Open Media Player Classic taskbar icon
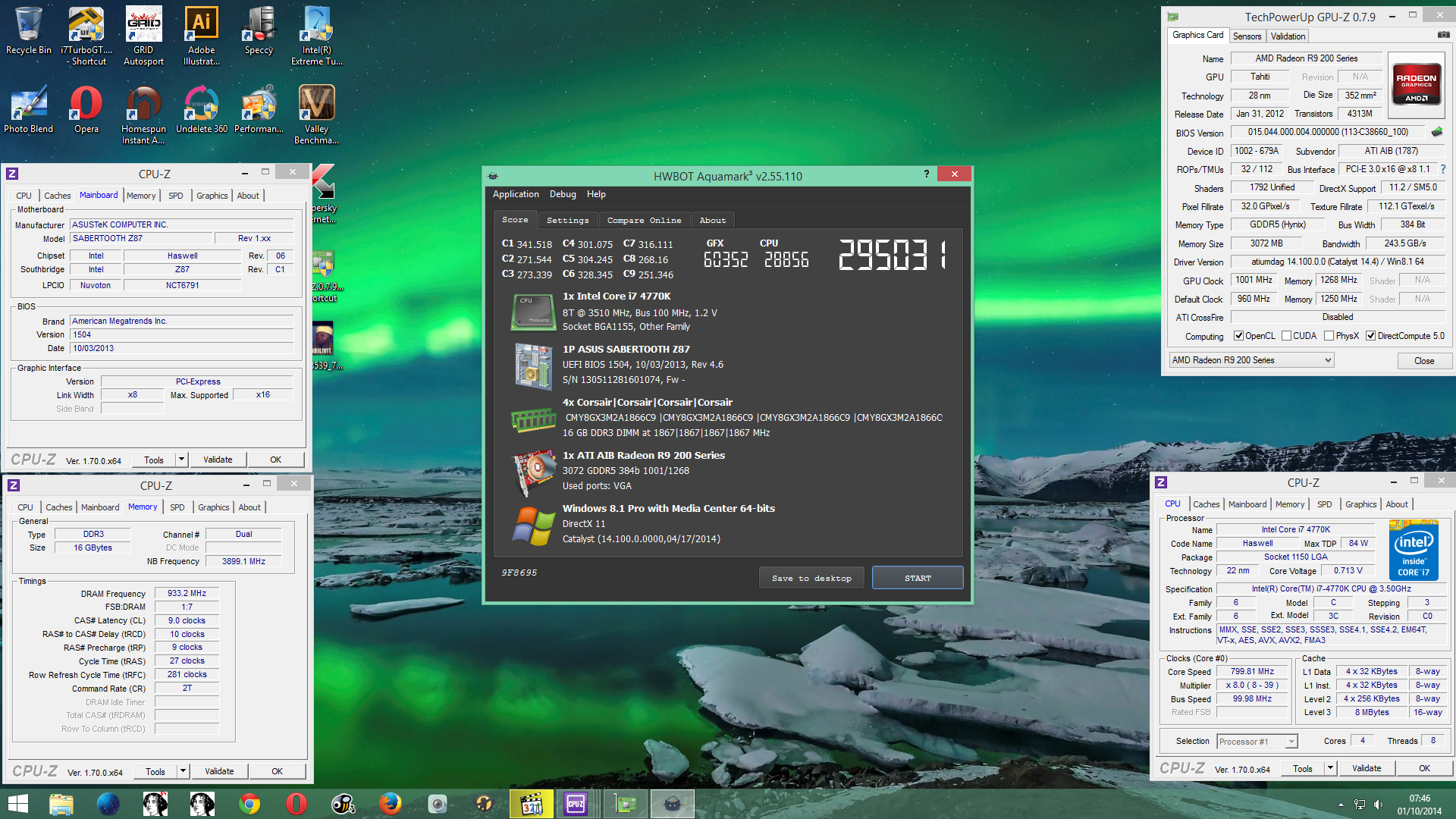Screen dimensions: 1456x819 click(532, 804)
